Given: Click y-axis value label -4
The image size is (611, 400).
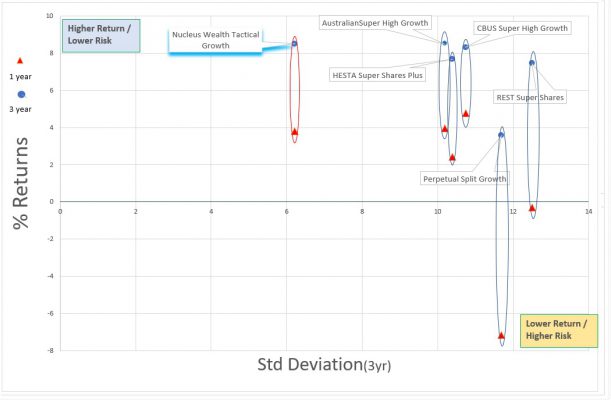Looking at the screenshot, I should [x=51, y=276].
